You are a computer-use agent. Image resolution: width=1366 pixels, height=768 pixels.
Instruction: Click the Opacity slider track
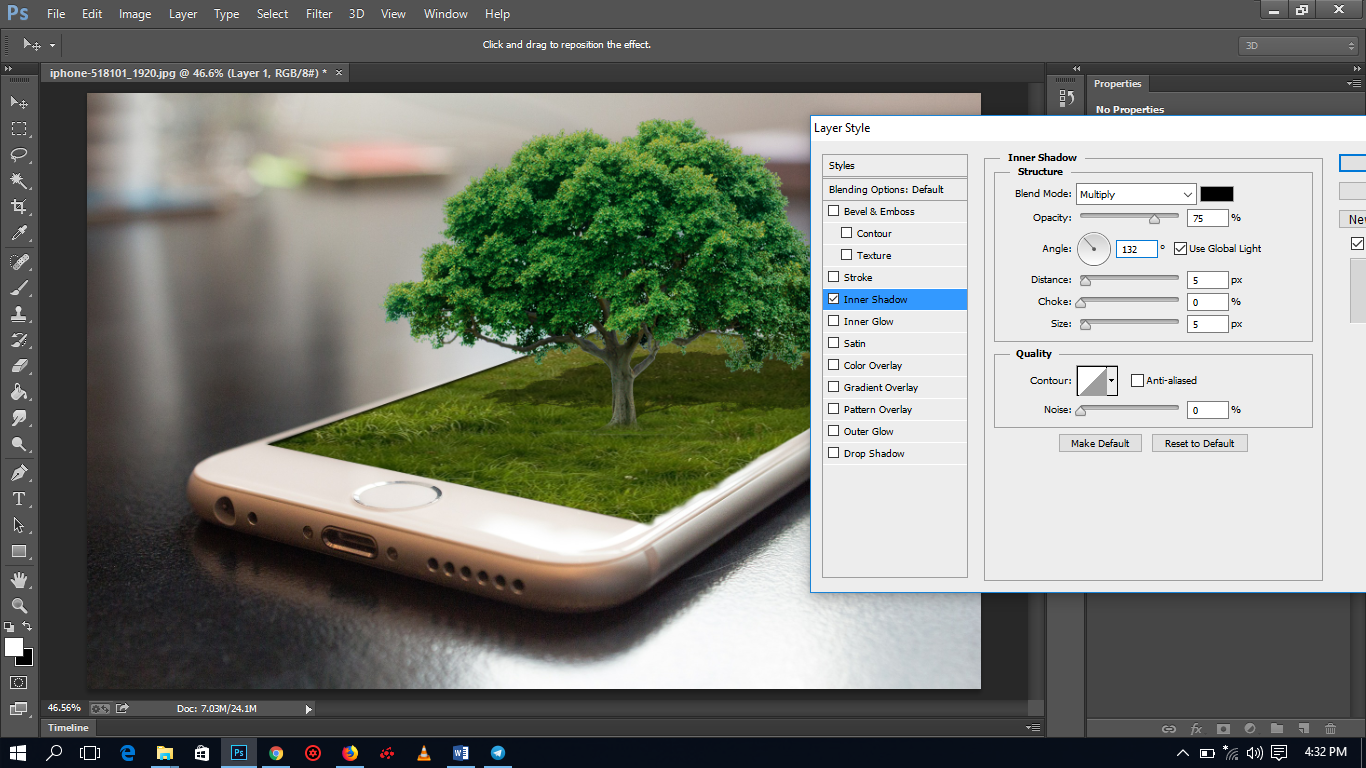point(1129,216)
